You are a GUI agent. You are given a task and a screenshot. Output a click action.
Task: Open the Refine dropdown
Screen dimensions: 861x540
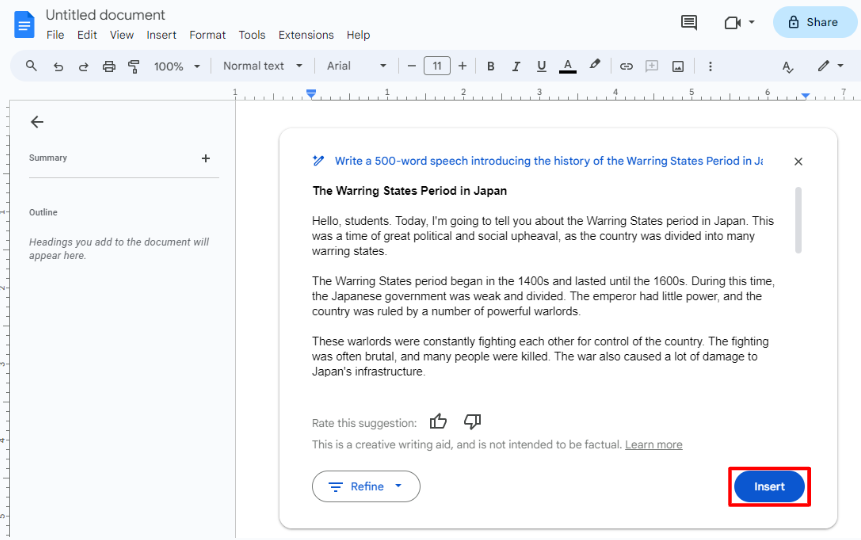[x=366, y=487]
